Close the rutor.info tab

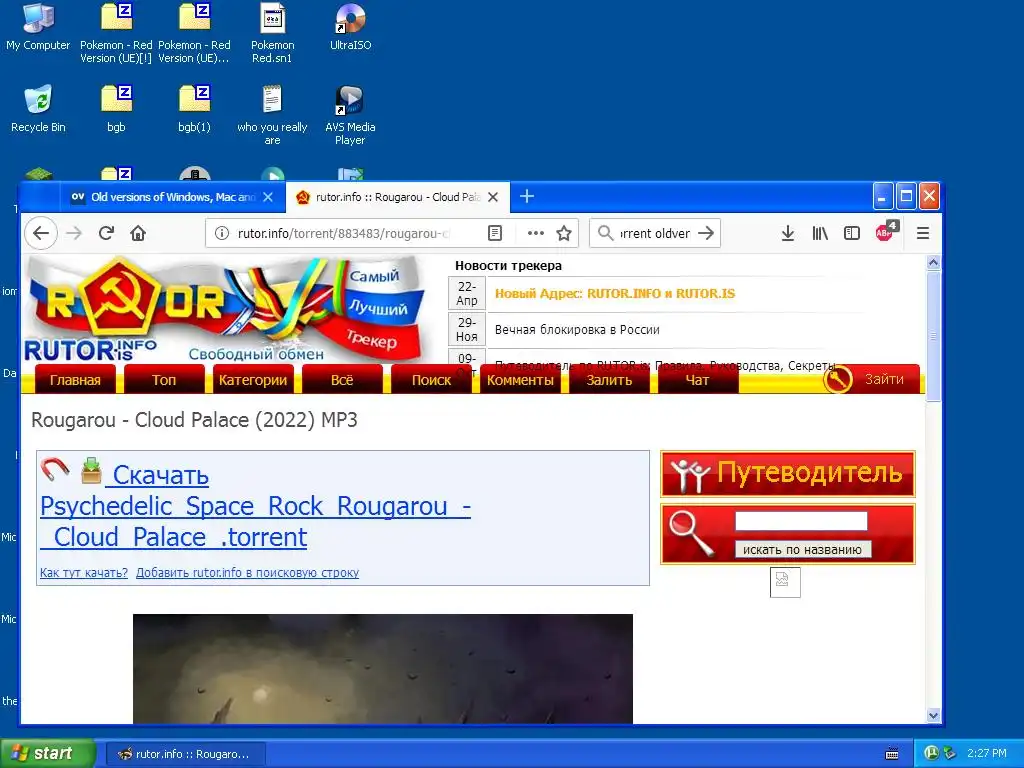(x=493, y=197)
